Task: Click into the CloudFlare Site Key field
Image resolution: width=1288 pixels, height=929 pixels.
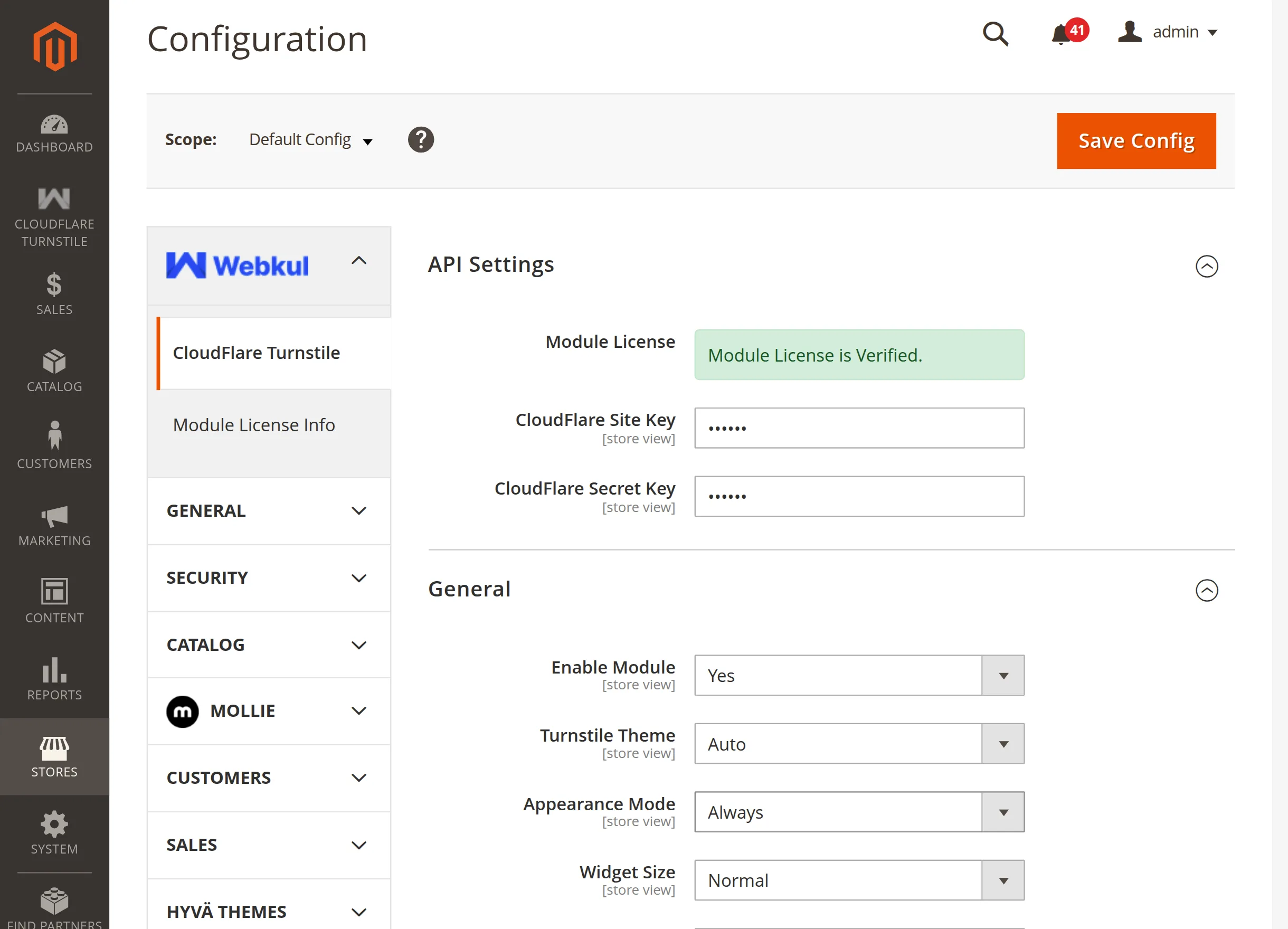Action: pyautogui.click(x=859, y=428)
